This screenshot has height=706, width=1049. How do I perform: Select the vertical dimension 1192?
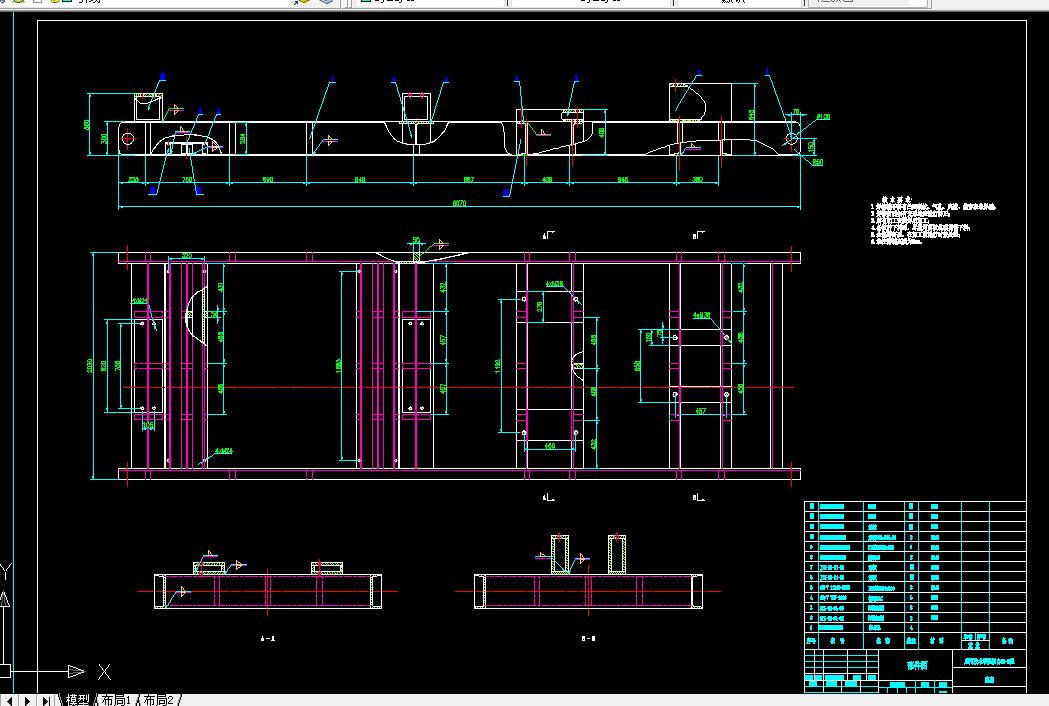click(x=498, y=366)
